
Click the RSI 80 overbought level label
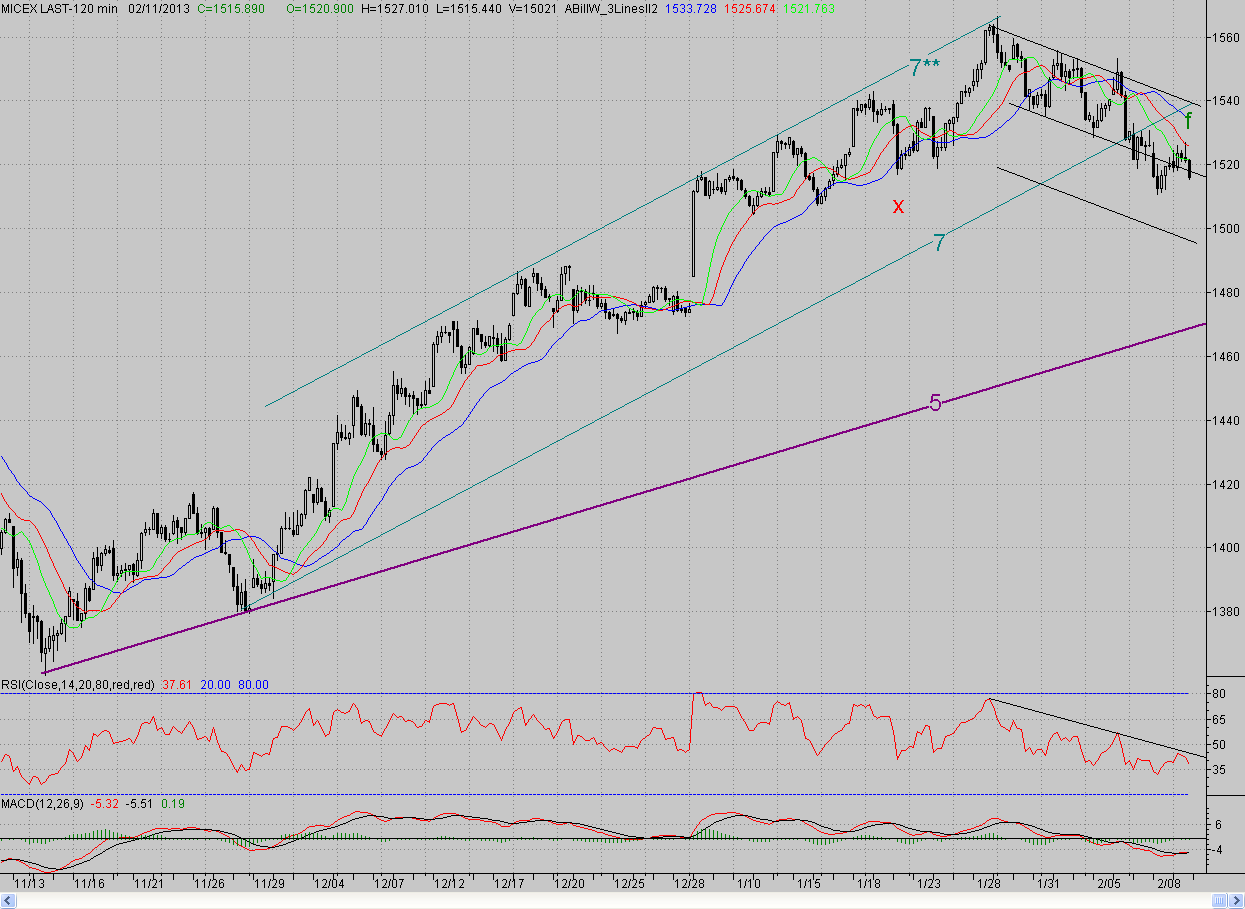tap(1219, 694)
